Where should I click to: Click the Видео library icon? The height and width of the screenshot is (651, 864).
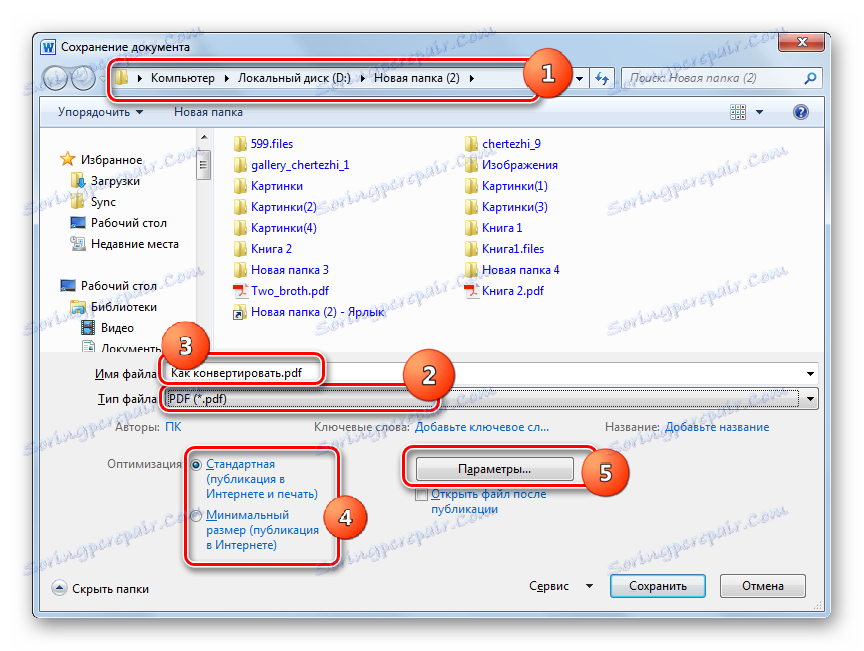[88, 327]
